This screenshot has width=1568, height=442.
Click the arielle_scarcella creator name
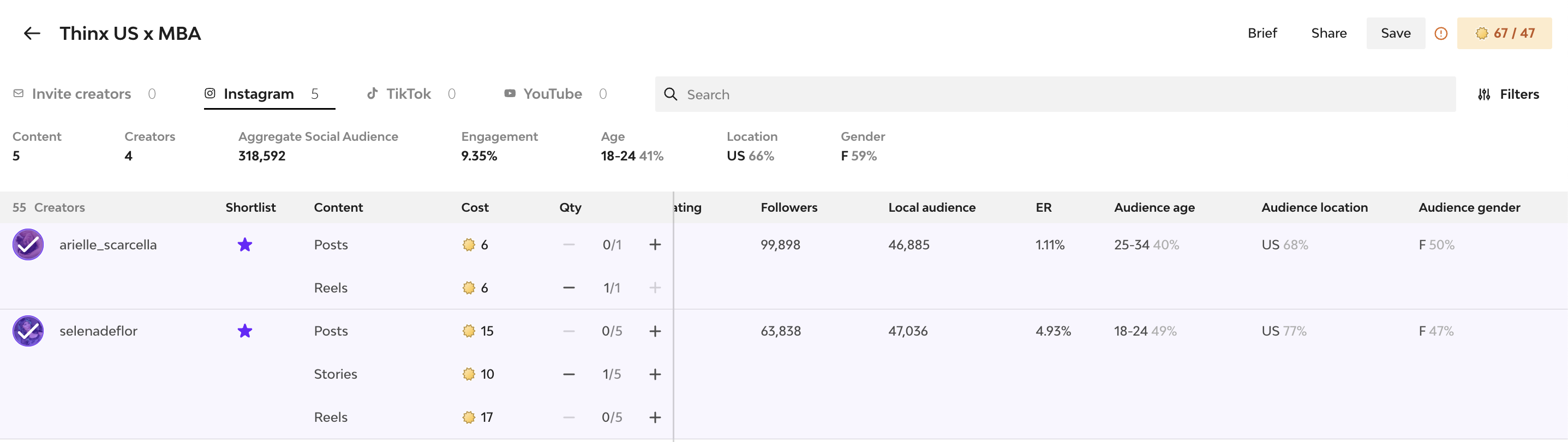point(107,245)
